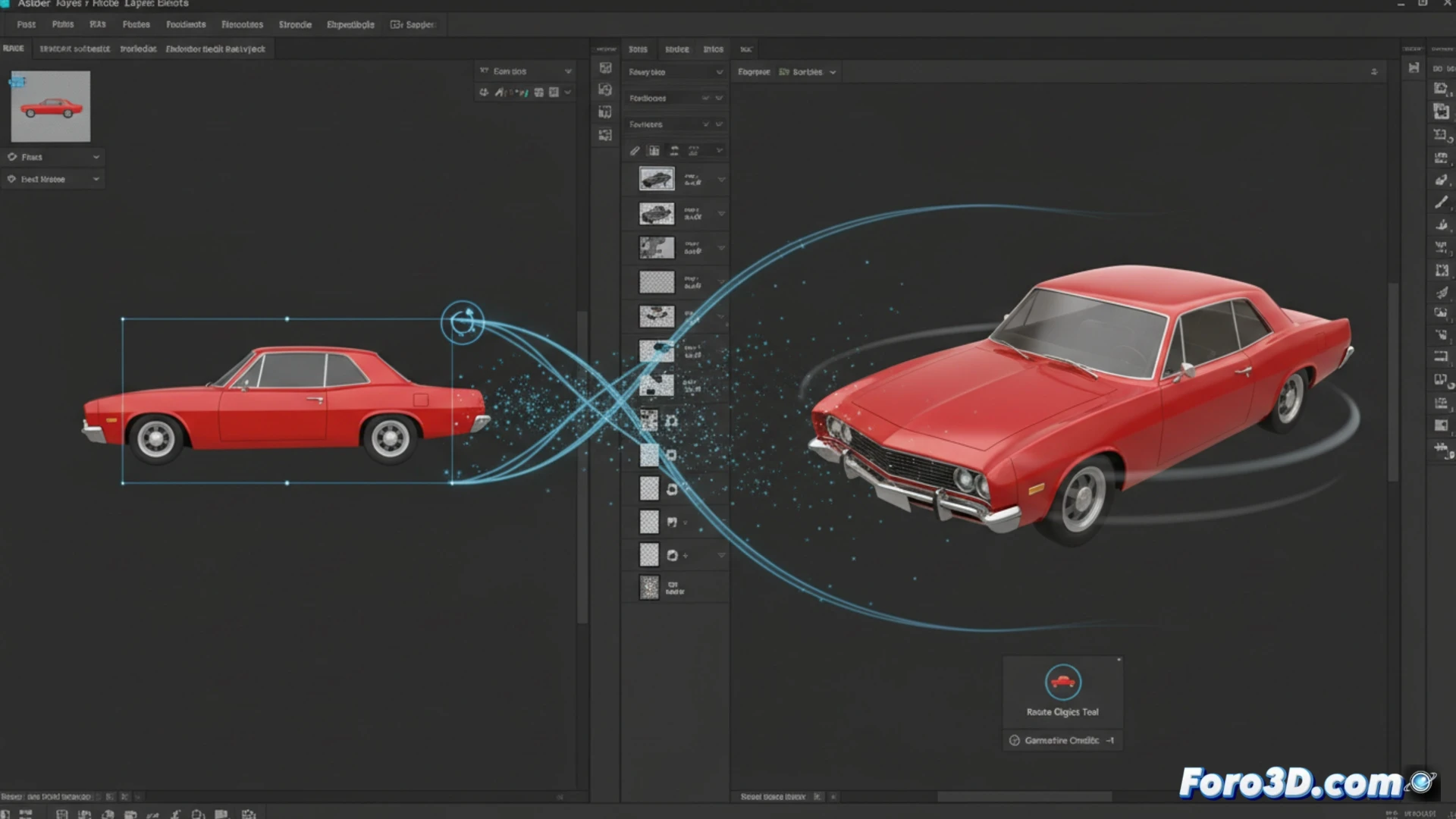Click the Garnatire Ondic button in the bottom panel
This screenshot has height=819, width=1456.
(x=1062, y=740)
